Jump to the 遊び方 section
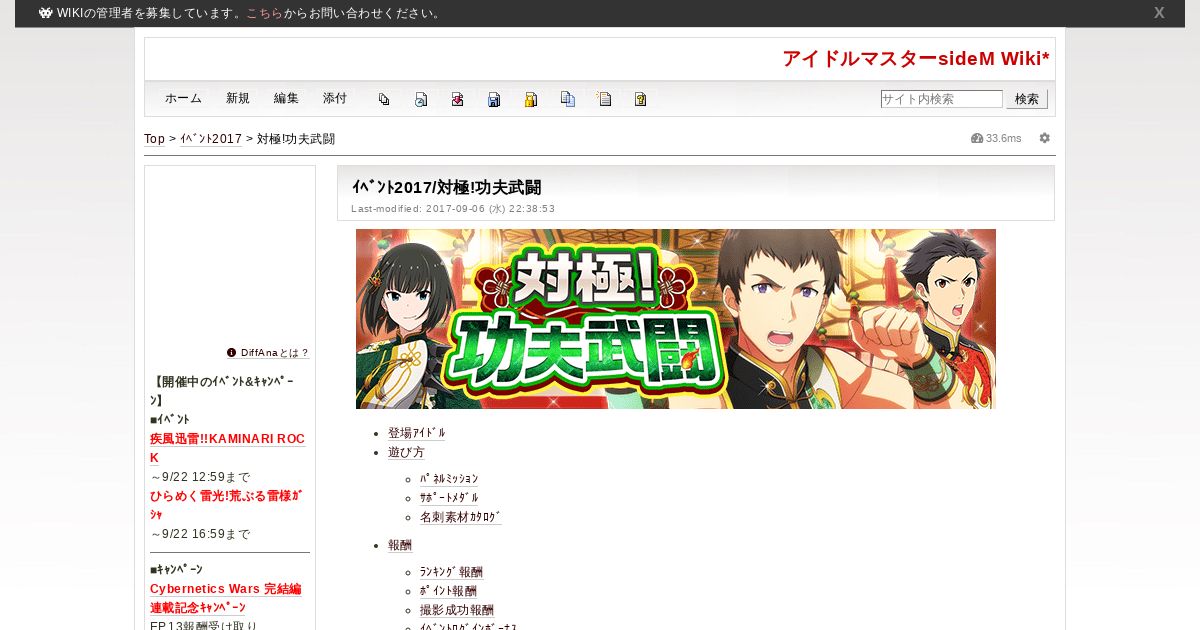1200x630 pixels. [406, 452]
